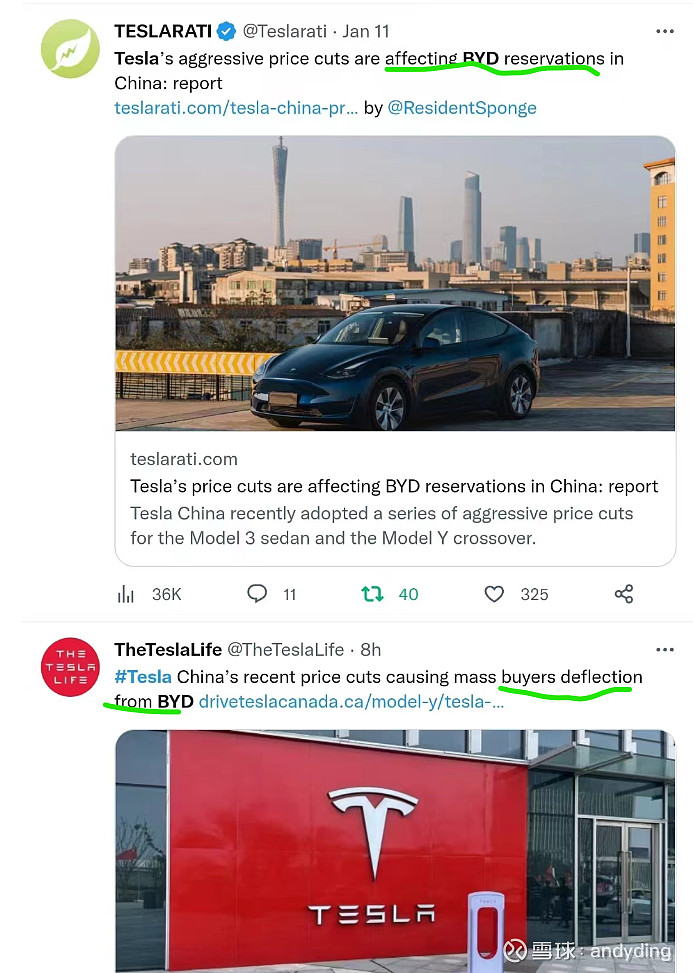Open the reply icon on Teslarati's tweet
693x973 pixels.
click(257, 594)
